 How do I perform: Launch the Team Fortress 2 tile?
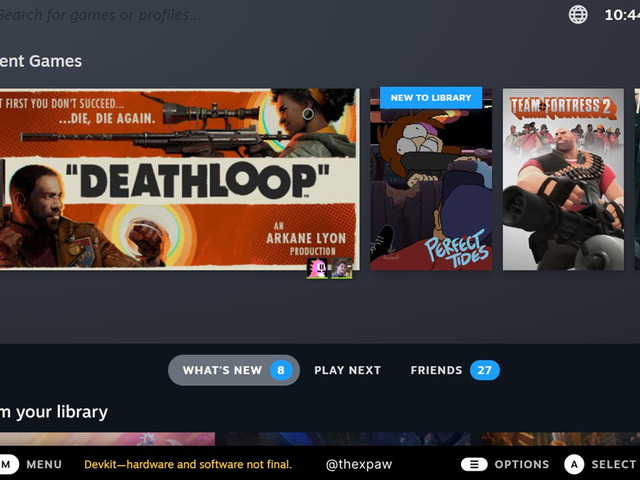pos(562,180)
